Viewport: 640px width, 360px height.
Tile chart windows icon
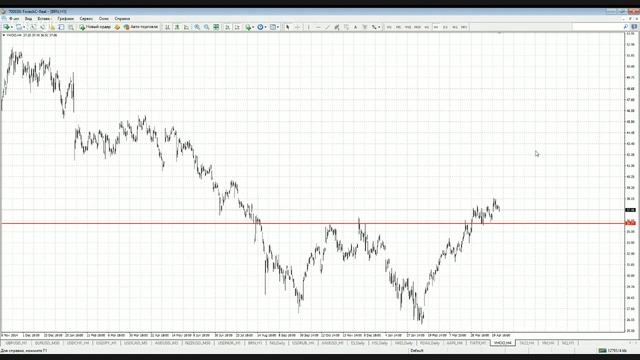(x=216, y=27)
